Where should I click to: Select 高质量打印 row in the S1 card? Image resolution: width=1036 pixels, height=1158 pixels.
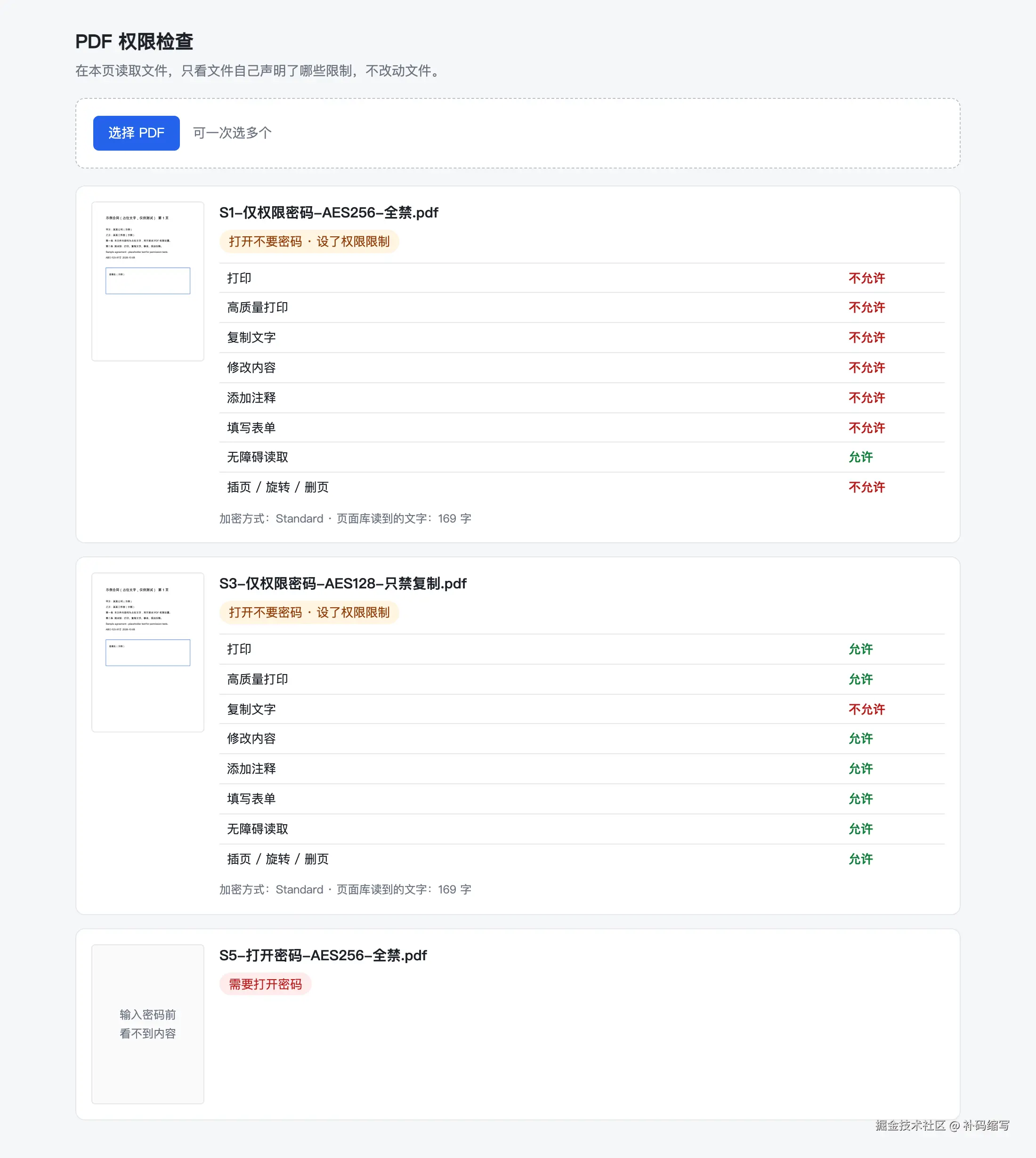click(582, 308)
